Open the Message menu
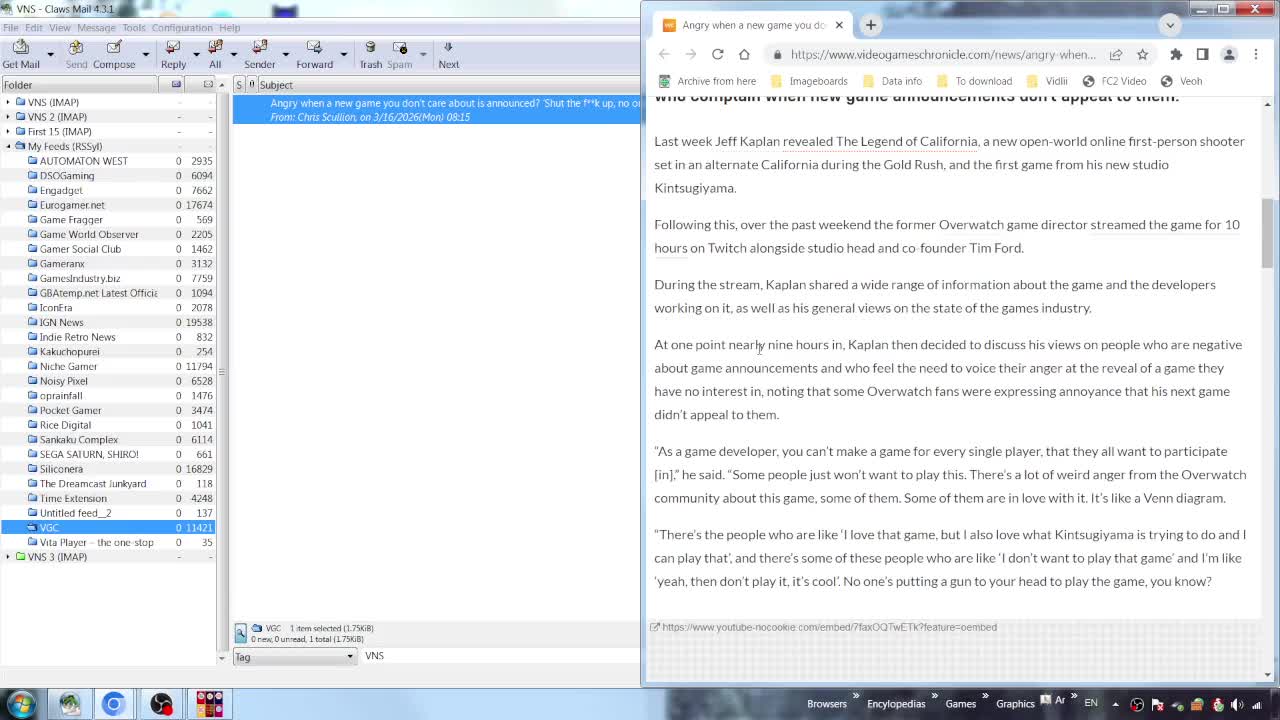1280x720 pixels. [x=96, y=28]
